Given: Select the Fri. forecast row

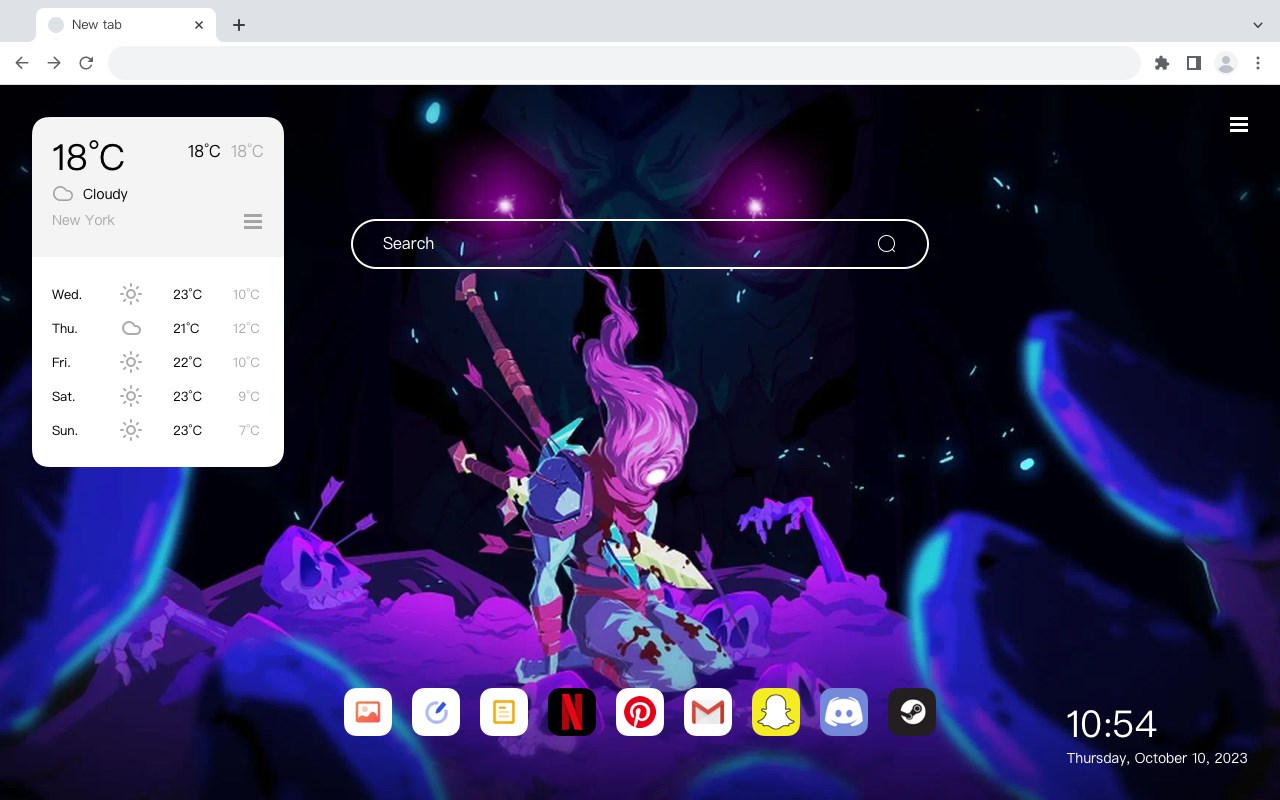Looking at the screenshot, I should point(158,362).
